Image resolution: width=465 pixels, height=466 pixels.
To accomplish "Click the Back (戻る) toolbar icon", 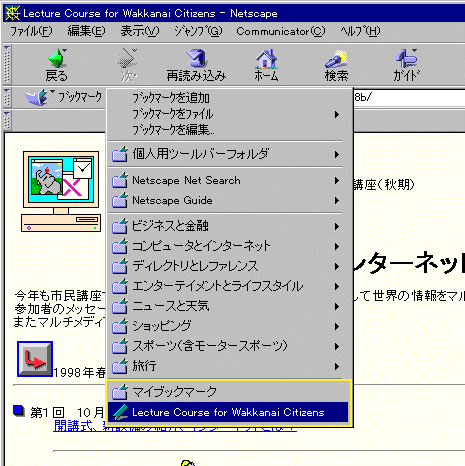I will pyautogui.click(x=57, y=59).
